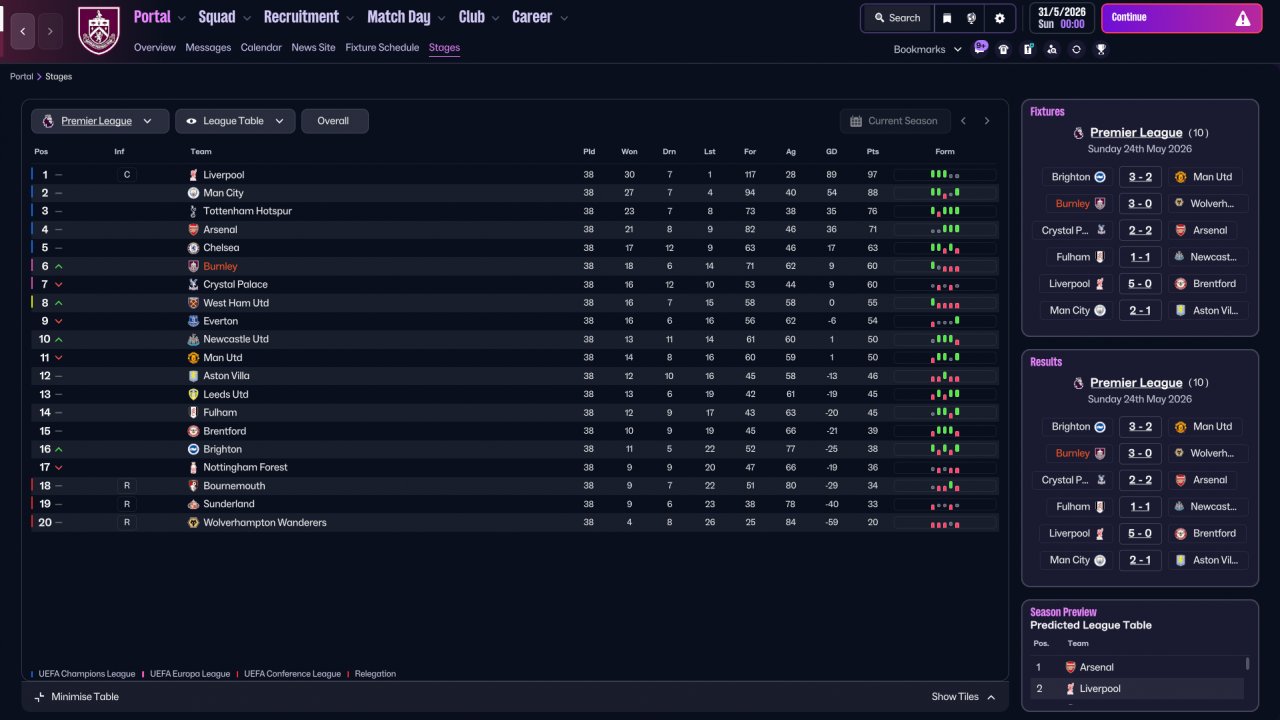
Task: Open settings with the gear icon
Action: (x=999, y=18)
